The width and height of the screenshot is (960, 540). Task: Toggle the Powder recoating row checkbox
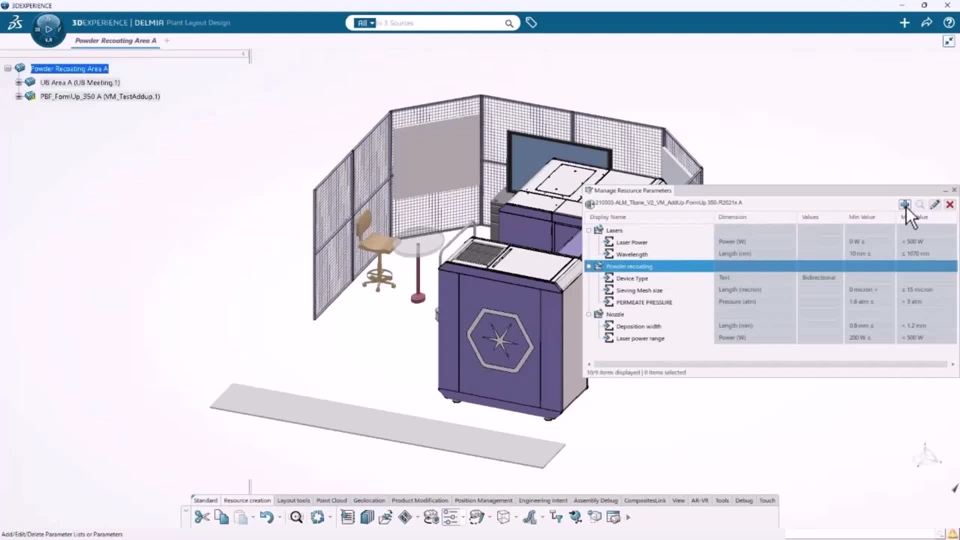pyautogui.click(x=589, y=266)
